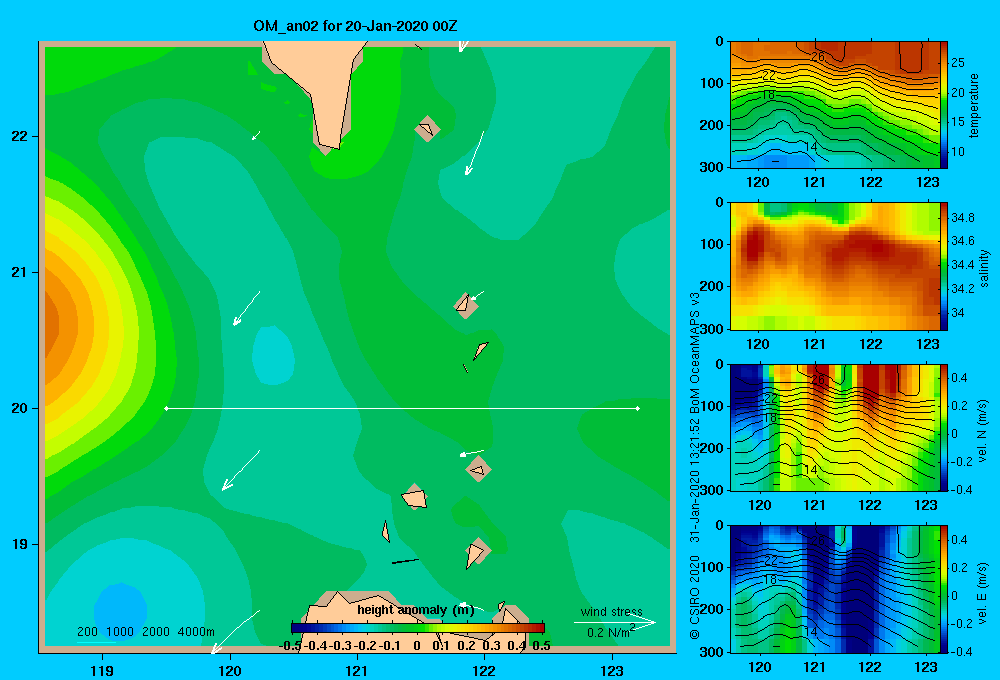Click the '1000' depth legend value

pos(120,632)
